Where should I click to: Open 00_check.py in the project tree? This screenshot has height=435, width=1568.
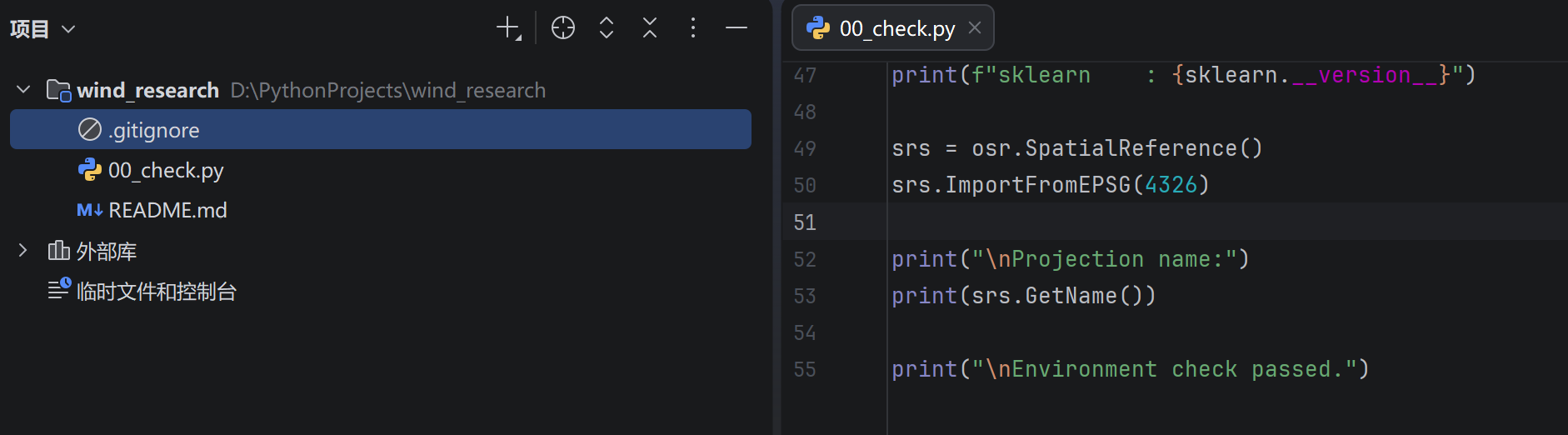(x=166, y=171)
